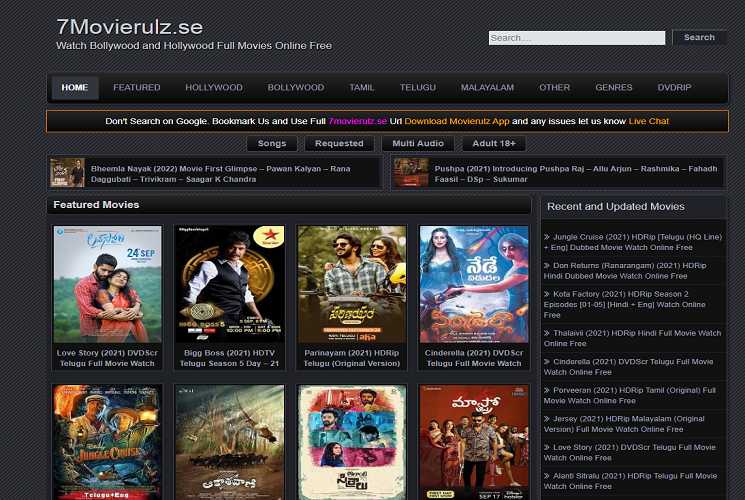This screenshot has height=500, width=745.
Task: Go to the HOME menu item
Action: [75, 87]
